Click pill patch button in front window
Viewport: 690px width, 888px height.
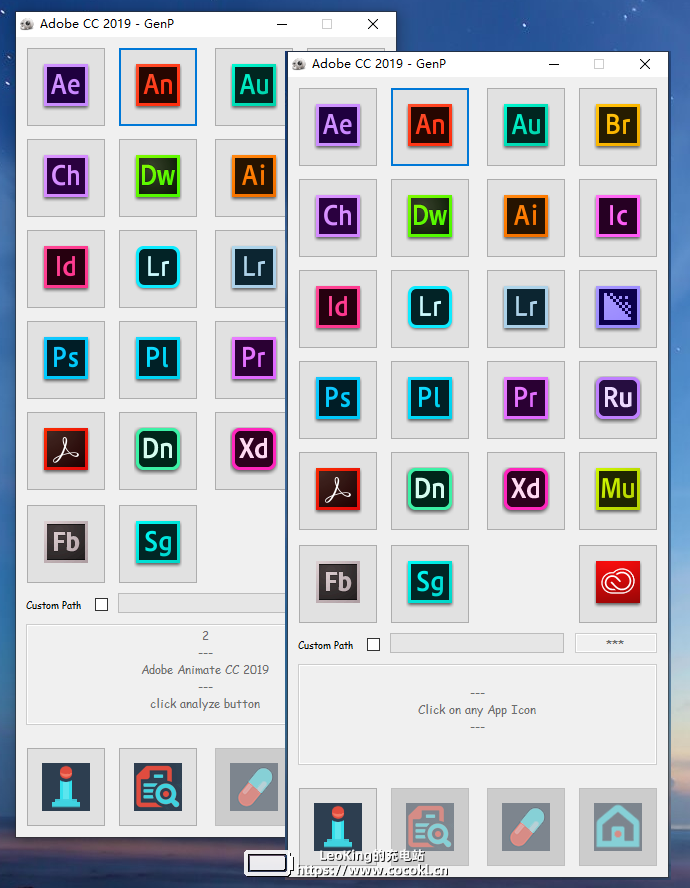[526, 827]
